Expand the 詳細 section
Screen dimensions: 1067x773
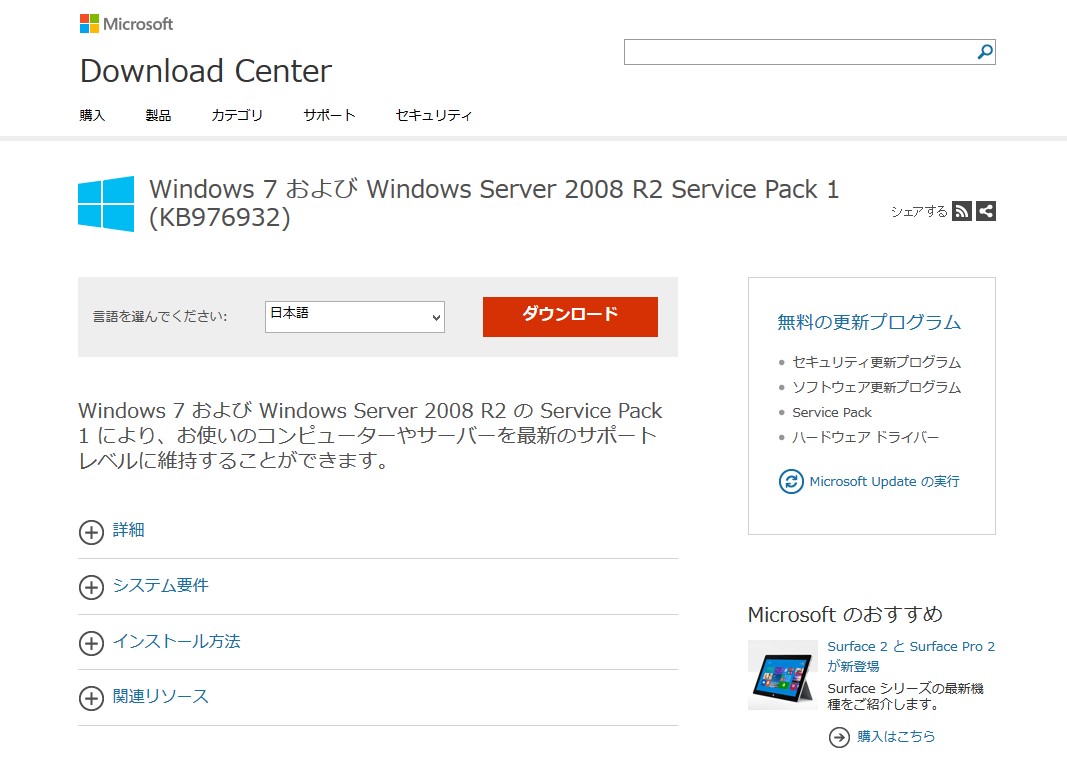pos(91,531)
